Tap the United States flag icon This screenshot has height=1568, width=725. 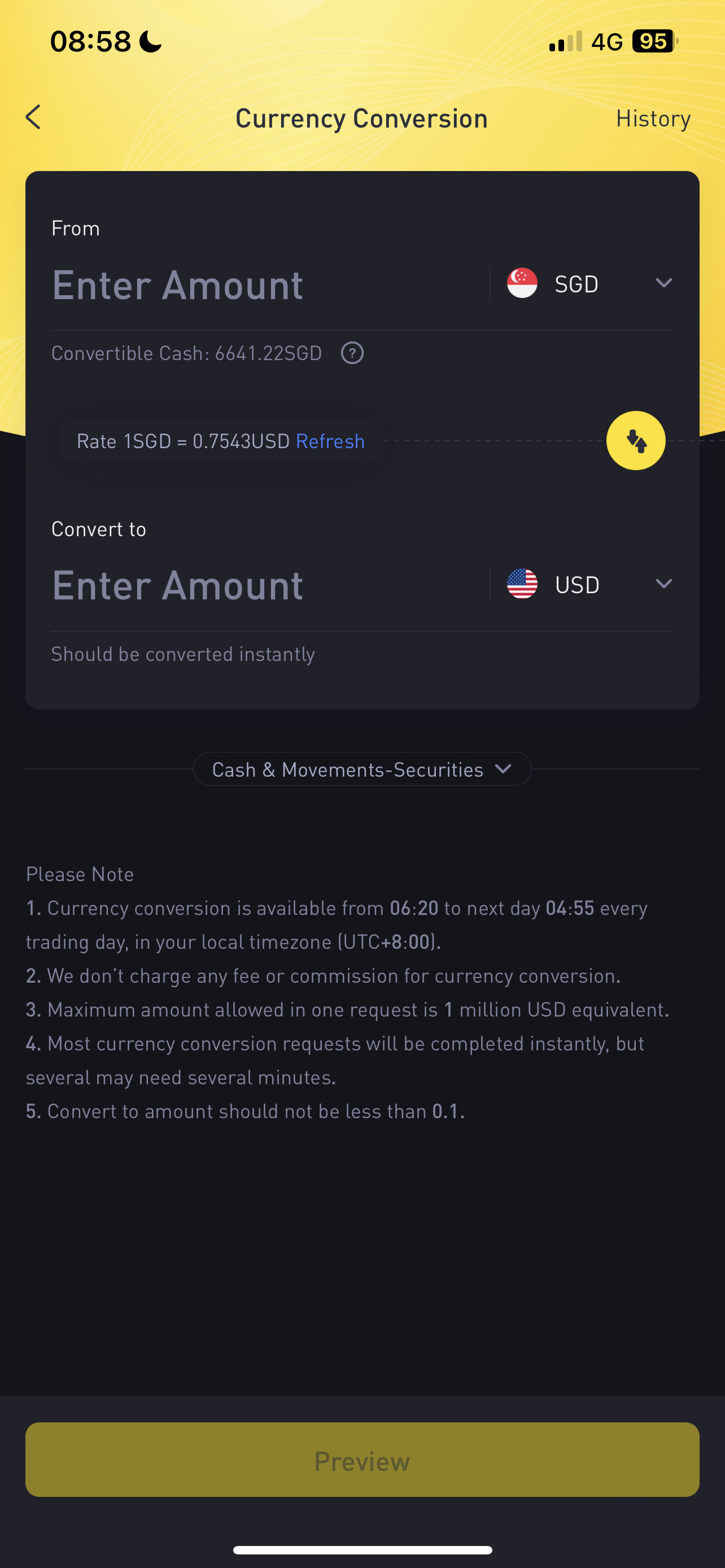[522, 584]
